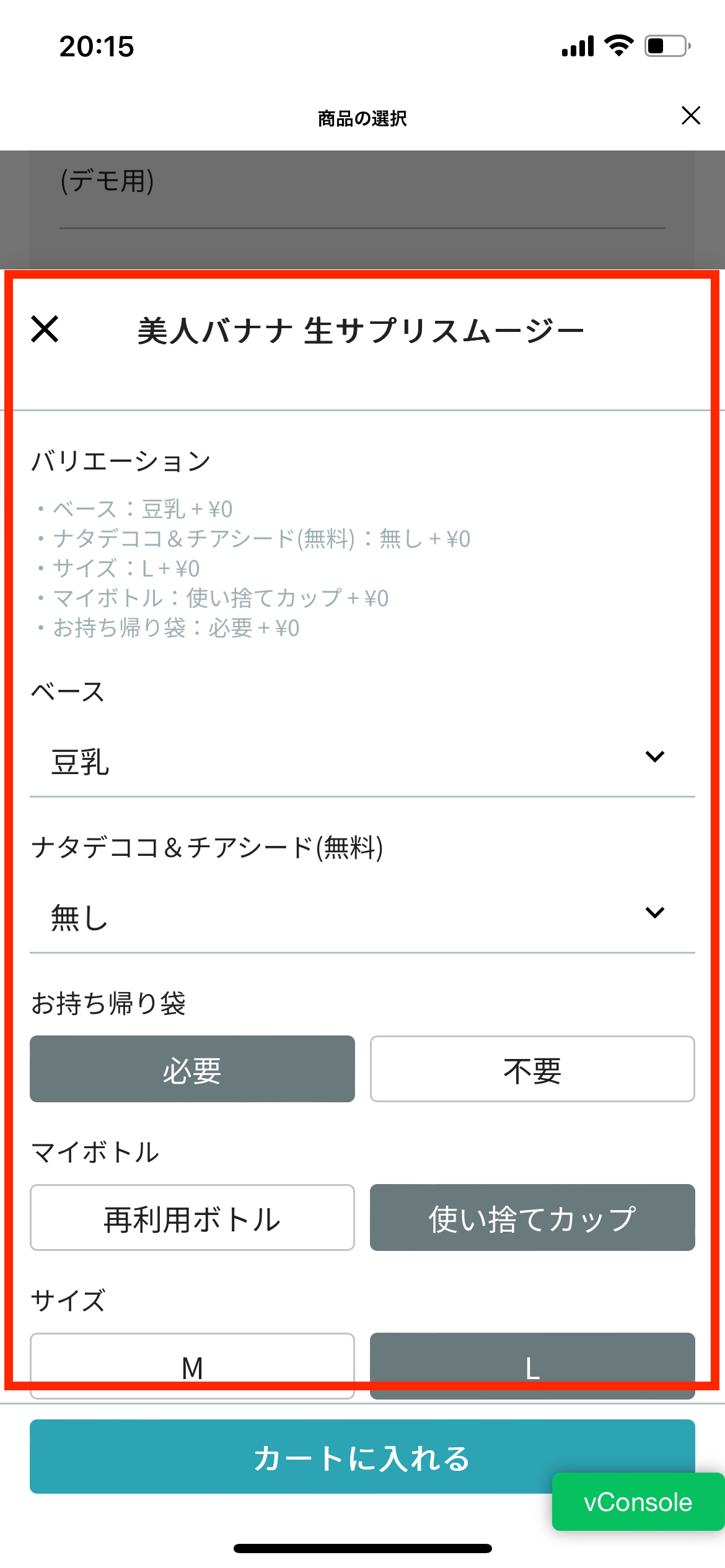Tap the battery indicator icon

click(x=668, y=46)
